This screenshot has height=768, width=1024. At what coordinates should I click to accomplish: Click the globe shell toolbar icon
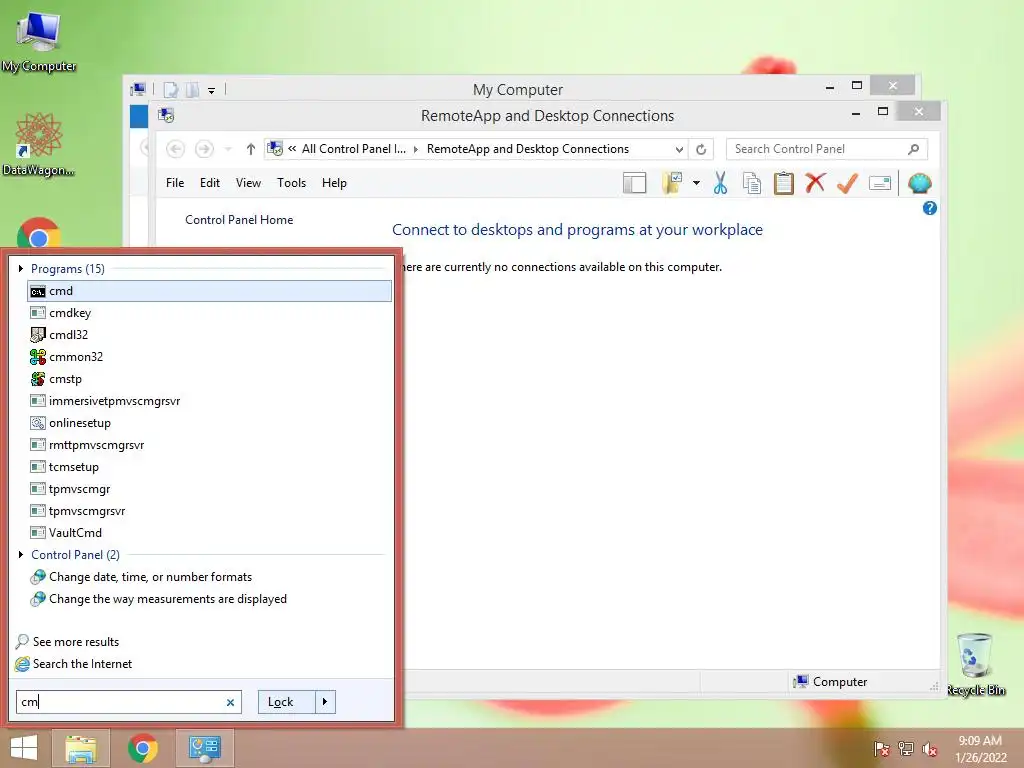(920, 184)
